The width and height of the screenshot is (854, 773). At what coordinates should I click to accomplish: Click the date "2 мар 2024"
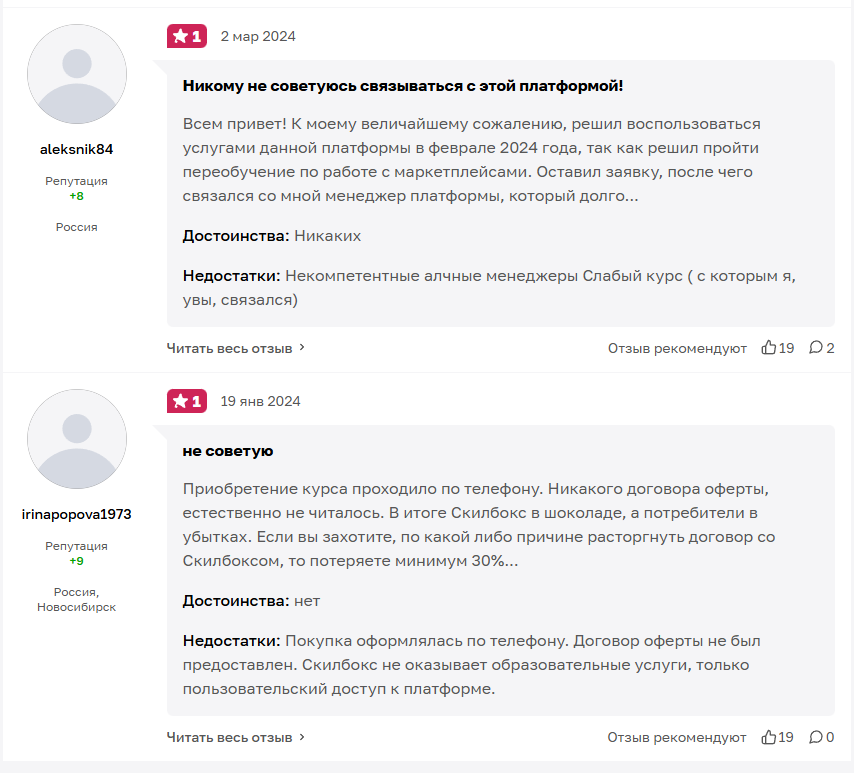point(258,36)
